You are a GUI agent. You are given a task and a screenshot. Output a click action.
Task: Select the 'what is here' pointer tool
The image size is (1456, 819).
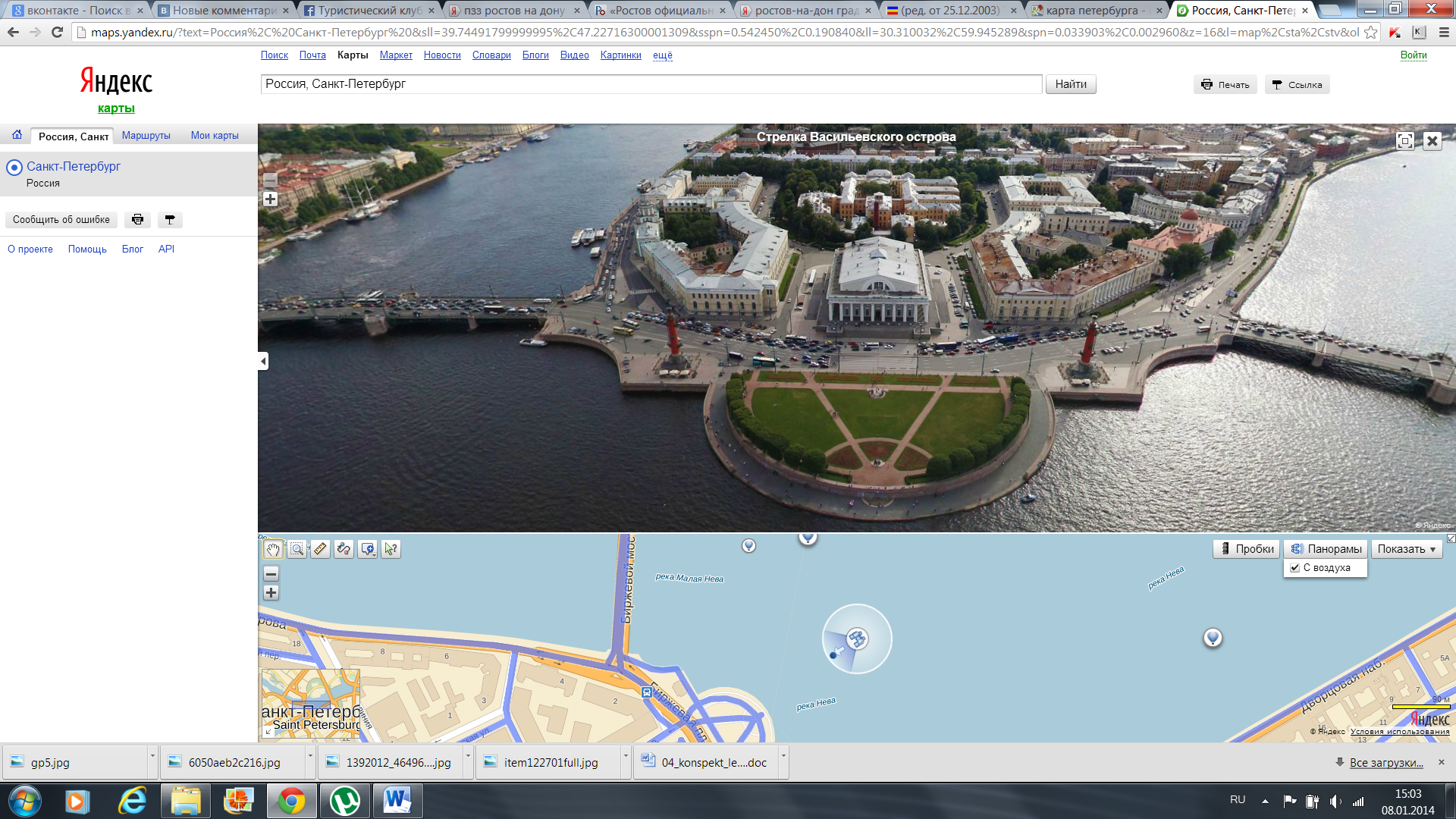click(391, 549)
